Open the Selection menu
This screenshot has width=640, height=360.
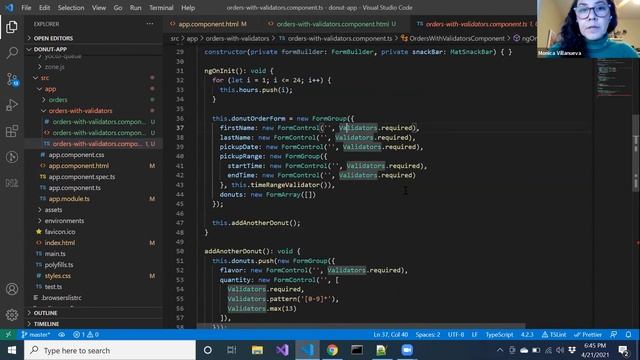(71, 8)
